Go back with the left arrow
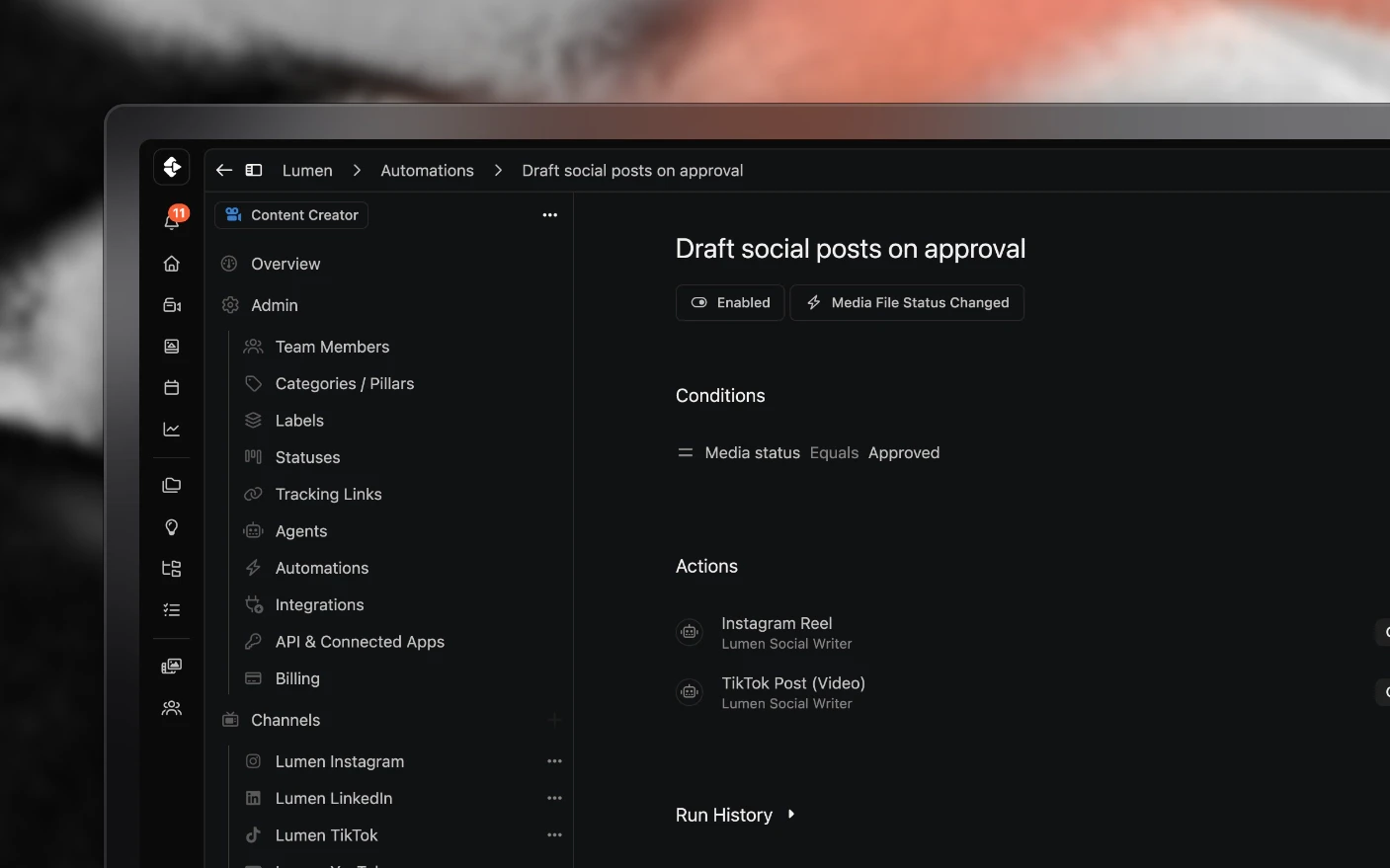This screenshot has width=1390, height=868. pos(224,170)
